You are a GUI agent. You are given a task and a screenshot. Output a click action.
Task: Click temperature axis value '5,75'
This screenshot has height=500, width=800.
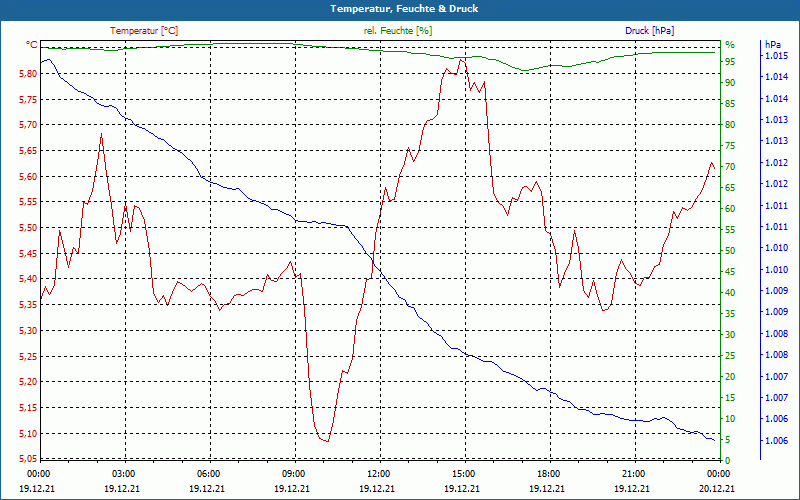coord(28,100)
